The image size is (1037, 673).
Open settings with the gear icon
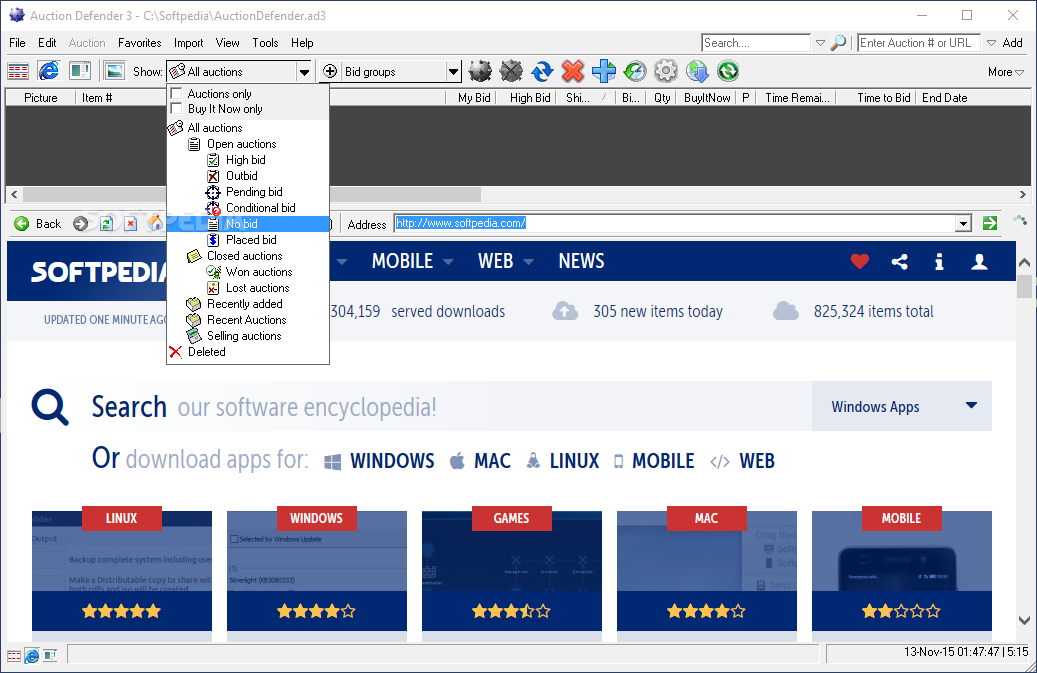click(666, 71)
